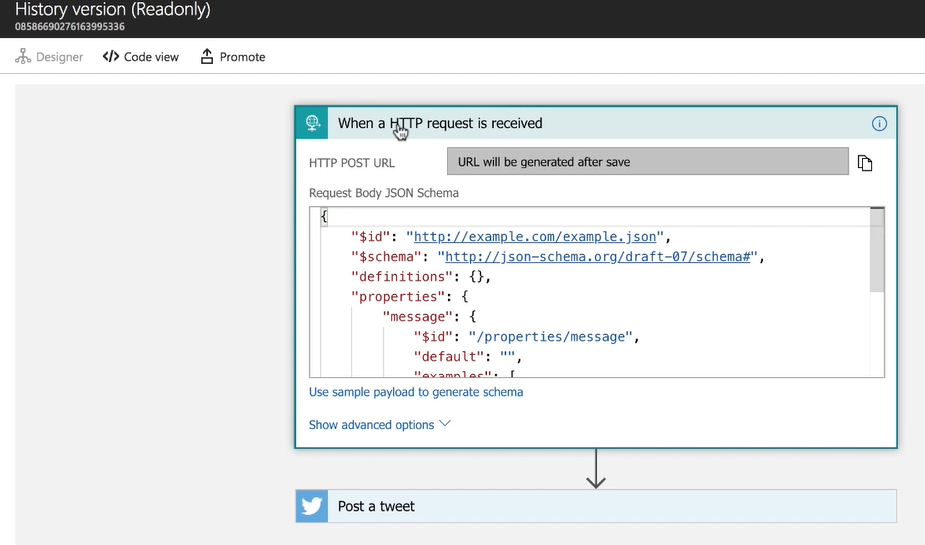Click the Code view angle-brackets icon
The width and height of the screenshot is (925, 545).
coord(111,57)
